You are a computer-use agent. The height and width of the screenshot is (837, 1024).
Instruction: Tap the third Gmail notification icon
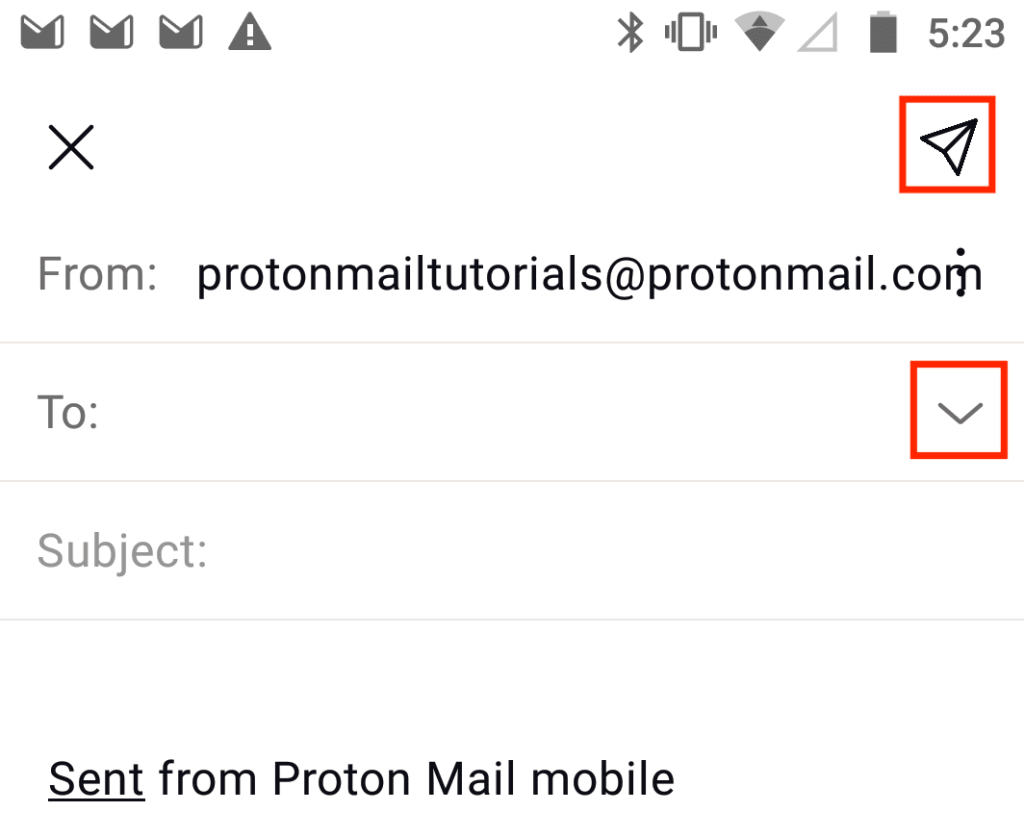coord(181,33)
